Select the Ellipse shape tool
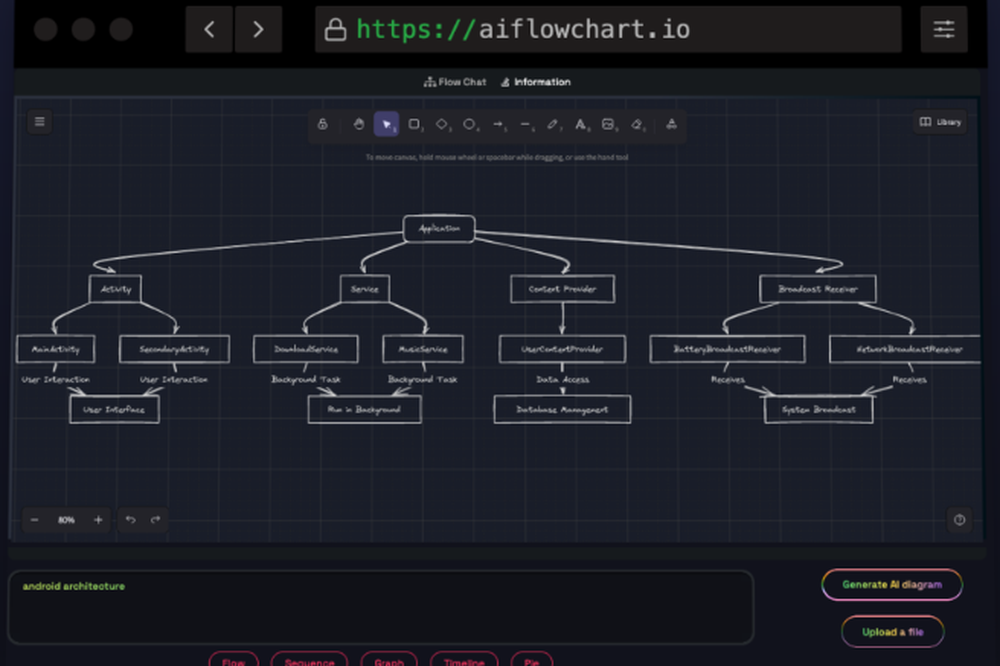This screenshot has height=666, width=1000. [470, 124]
